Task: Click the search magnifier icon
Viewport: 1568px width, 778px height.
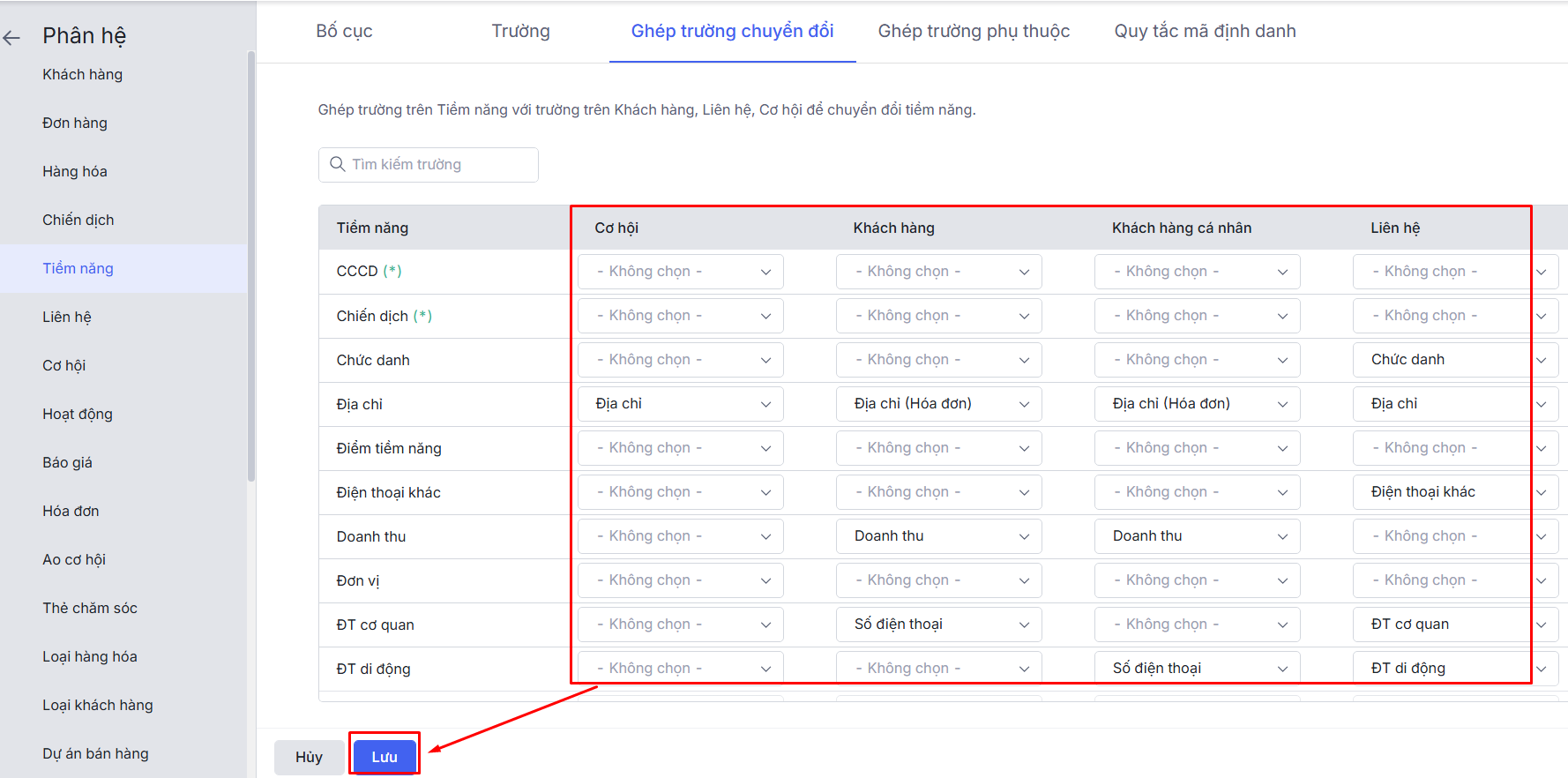Action: coord(337,164)
